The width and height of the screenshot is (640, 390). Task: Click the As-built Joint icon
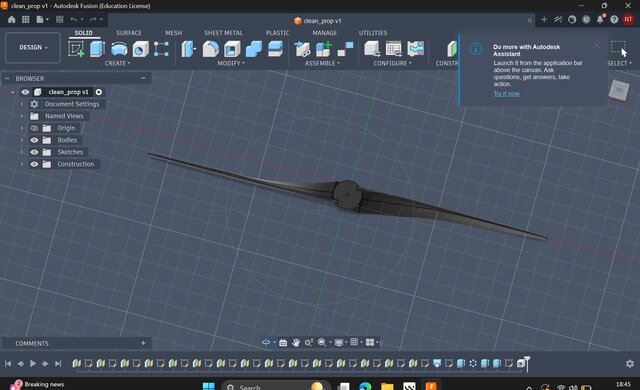(x=345, y=49)
